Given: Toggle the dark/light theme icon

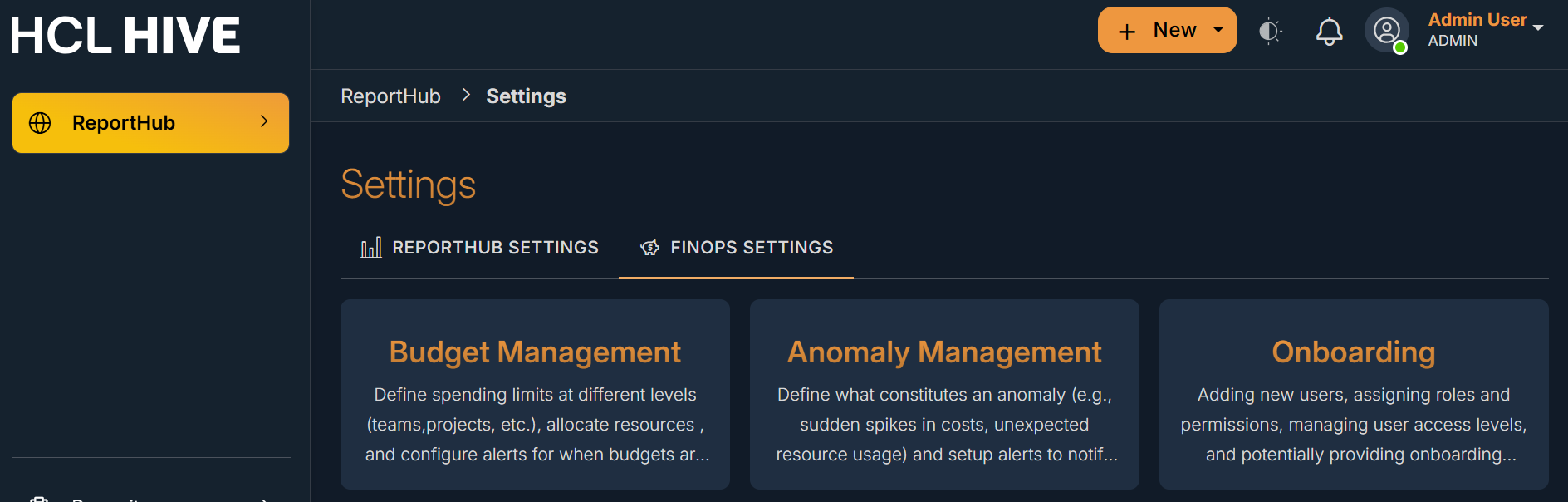Looking at the screenshot, I should (x=1269, y=32).
